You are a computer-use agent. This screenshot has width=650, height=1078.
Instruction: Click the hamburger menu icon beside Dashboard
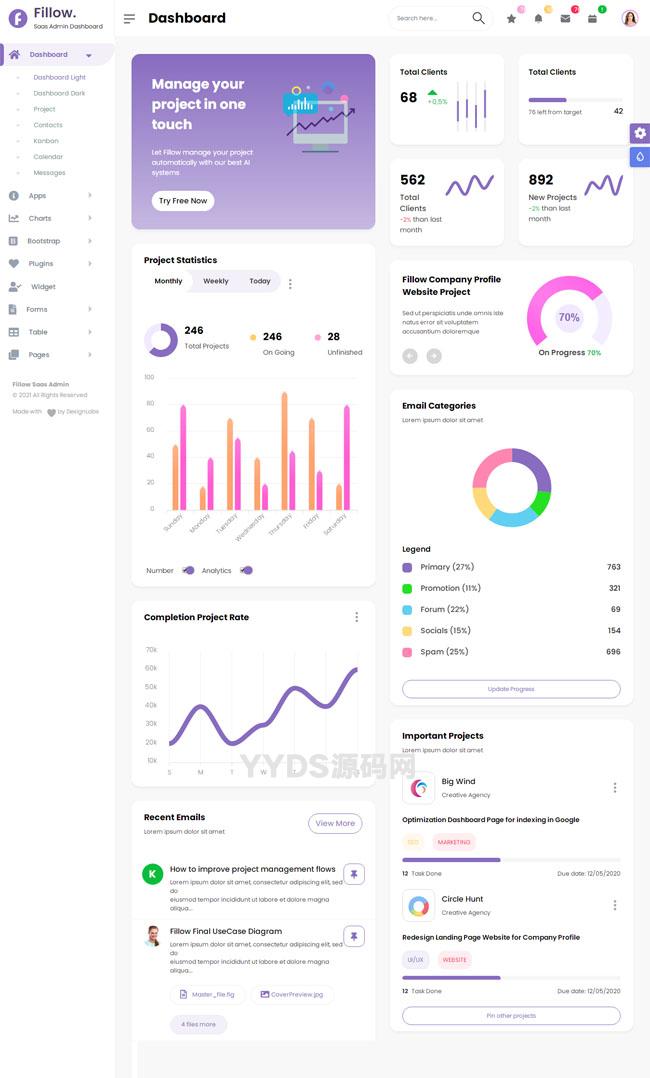pyautogui.click(x=129, y=18)
